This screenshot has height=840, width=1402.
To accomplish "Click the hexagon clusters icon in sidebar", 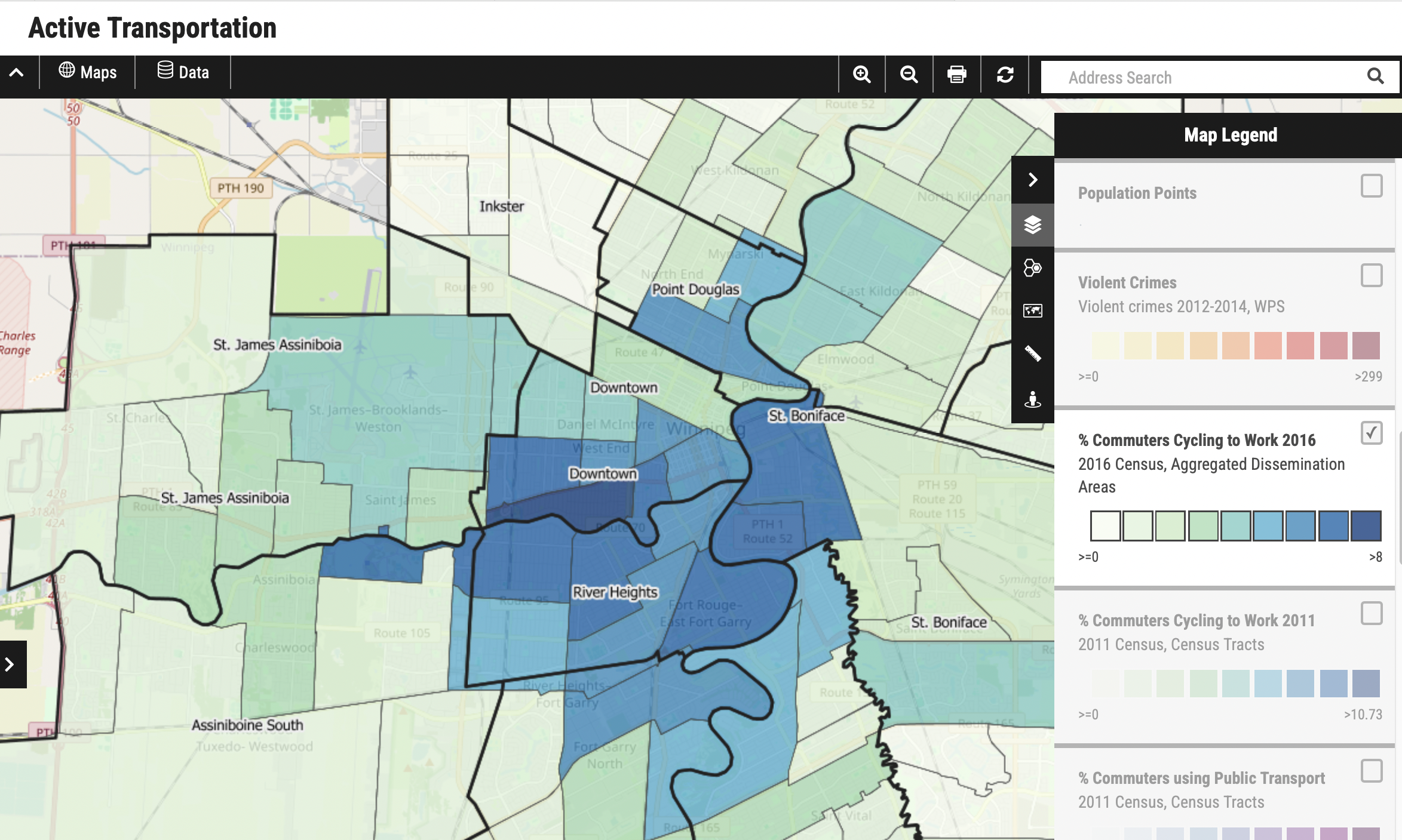I will (x=1032, y=267).
